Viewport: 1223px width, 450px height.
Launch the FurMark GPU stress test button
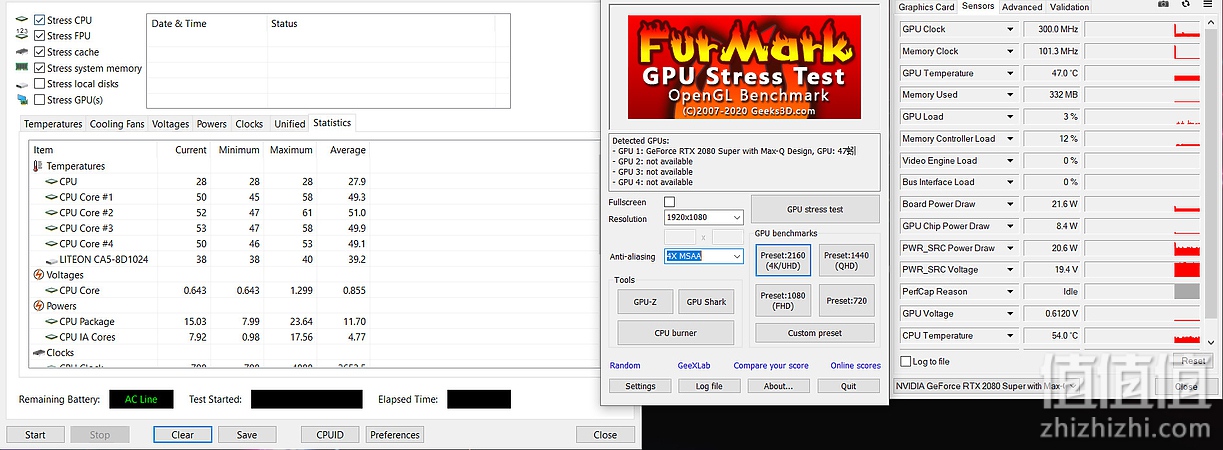[x=815, y=209]
